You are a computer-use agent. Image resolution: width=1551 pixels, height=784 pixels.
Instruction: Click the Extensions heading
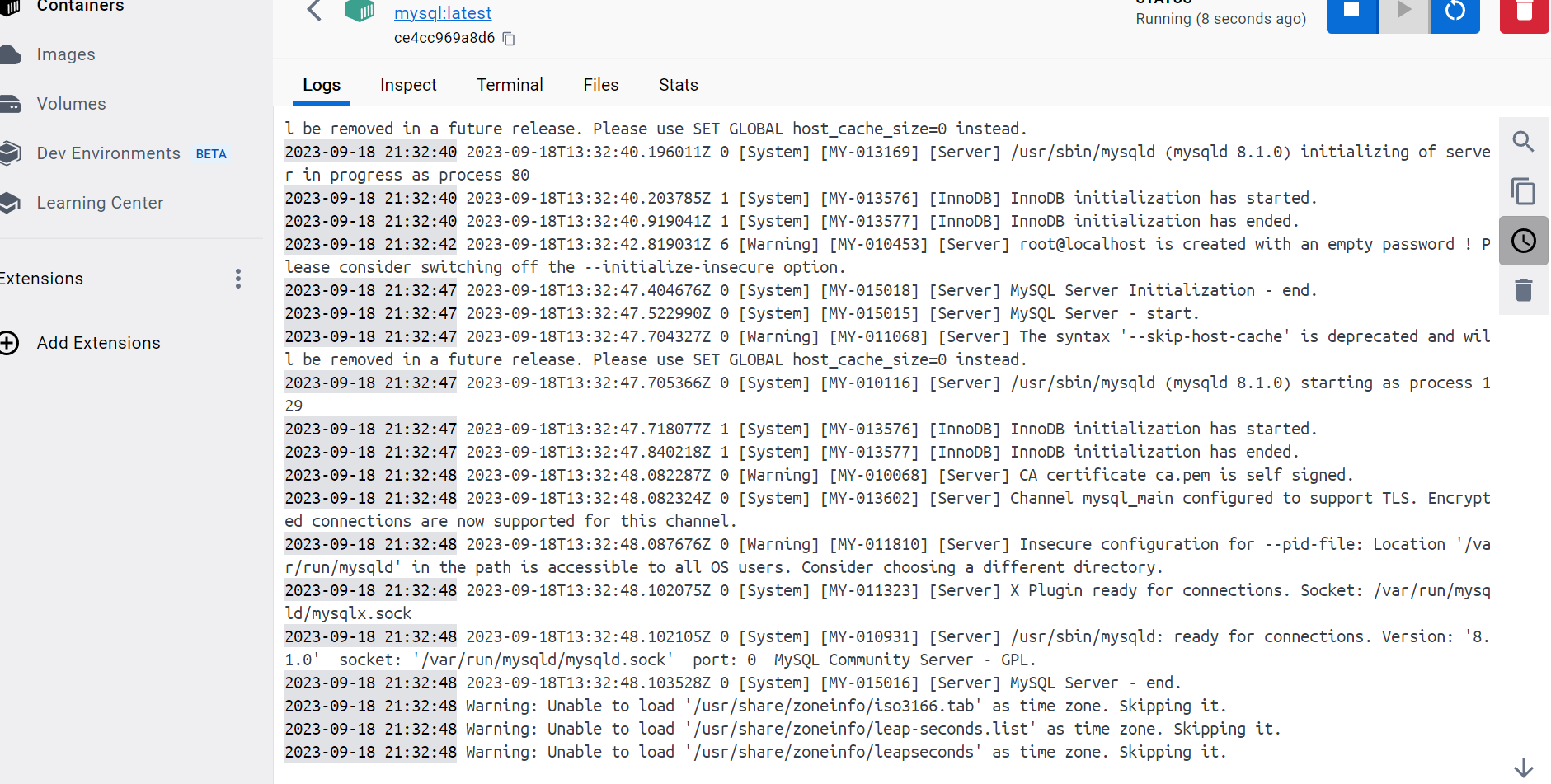click(x=41, y=279)
